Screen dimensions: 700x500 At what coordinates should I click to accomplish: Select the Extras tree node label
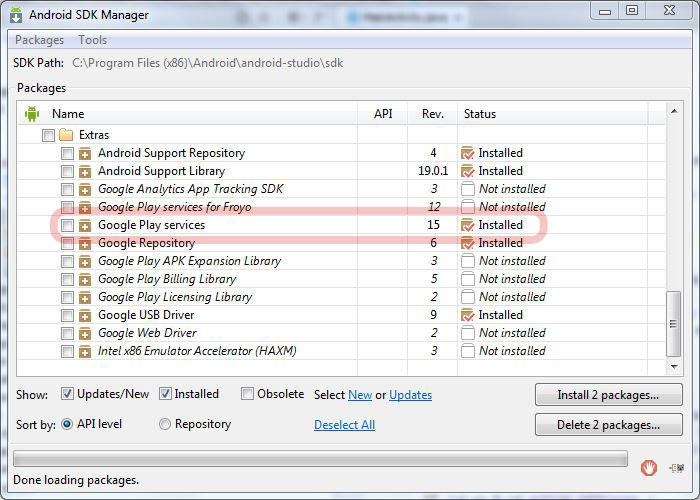[x=94, y=135]
